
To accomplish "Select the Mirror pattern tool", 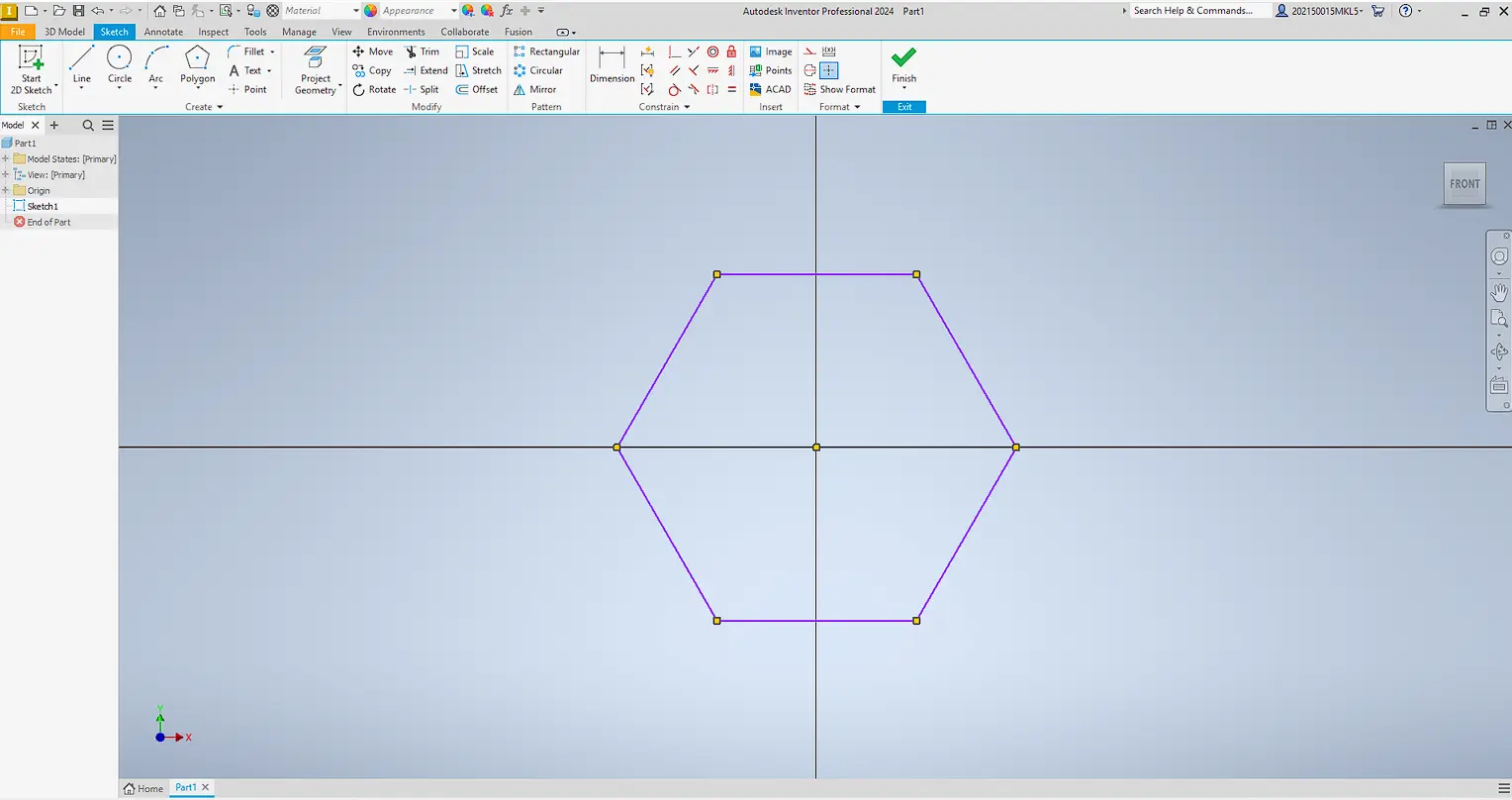I will tap(539, 89).
